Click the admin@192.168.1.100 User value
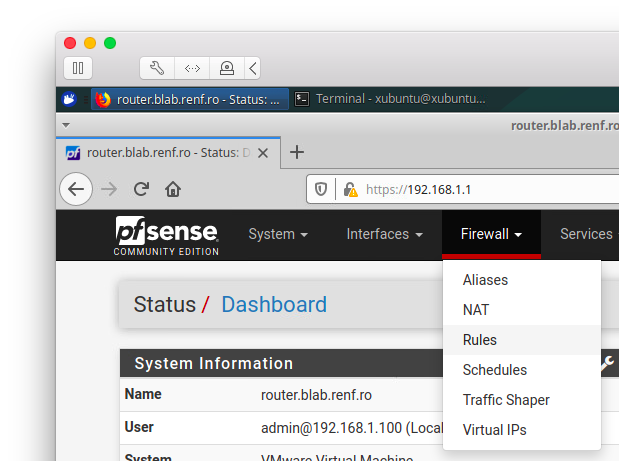The image size is (619, 461). tap(352, 428)
